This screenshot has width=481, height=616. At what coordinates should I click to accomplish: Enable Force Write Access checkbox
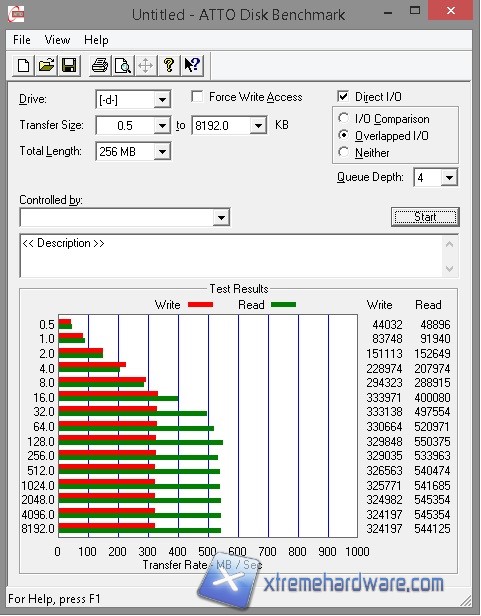(x=197, y=97)
